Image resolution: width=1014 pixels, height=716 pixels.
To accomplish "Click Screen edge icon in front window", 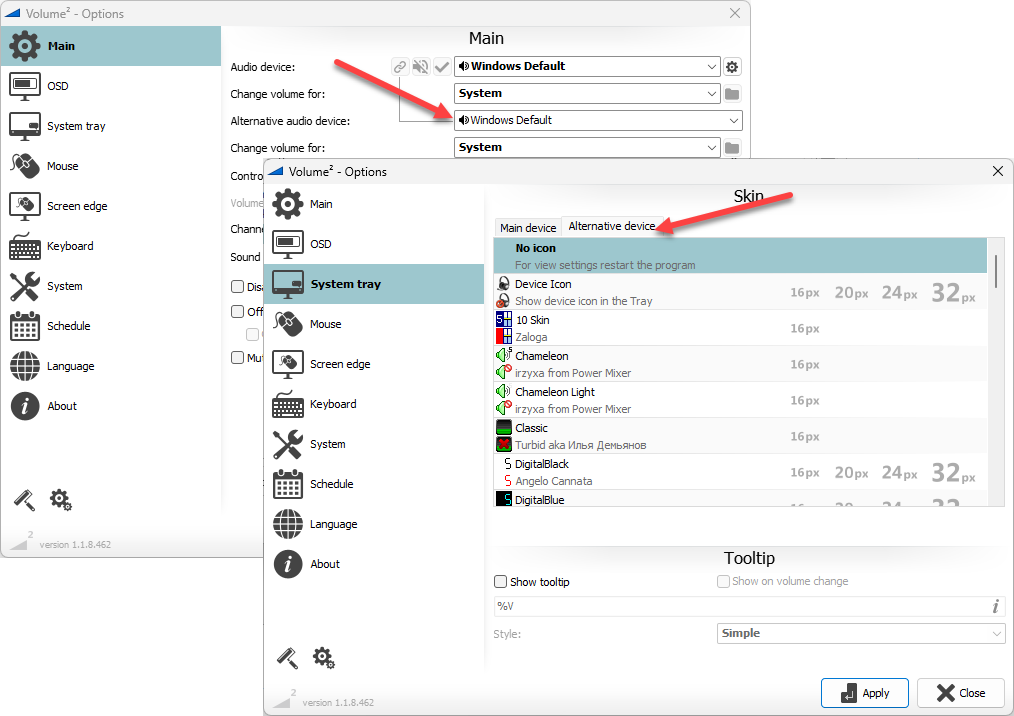I will (288, 364).
